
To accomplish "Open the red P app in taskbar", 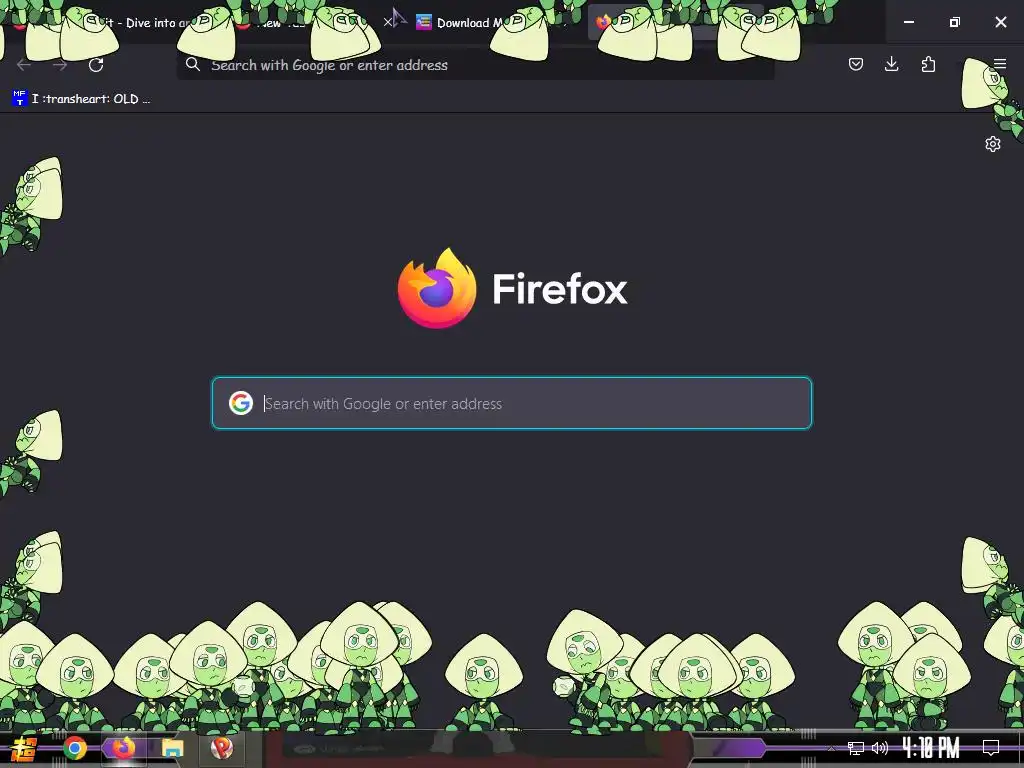I will pyautogui.click(x=221, y=748).
